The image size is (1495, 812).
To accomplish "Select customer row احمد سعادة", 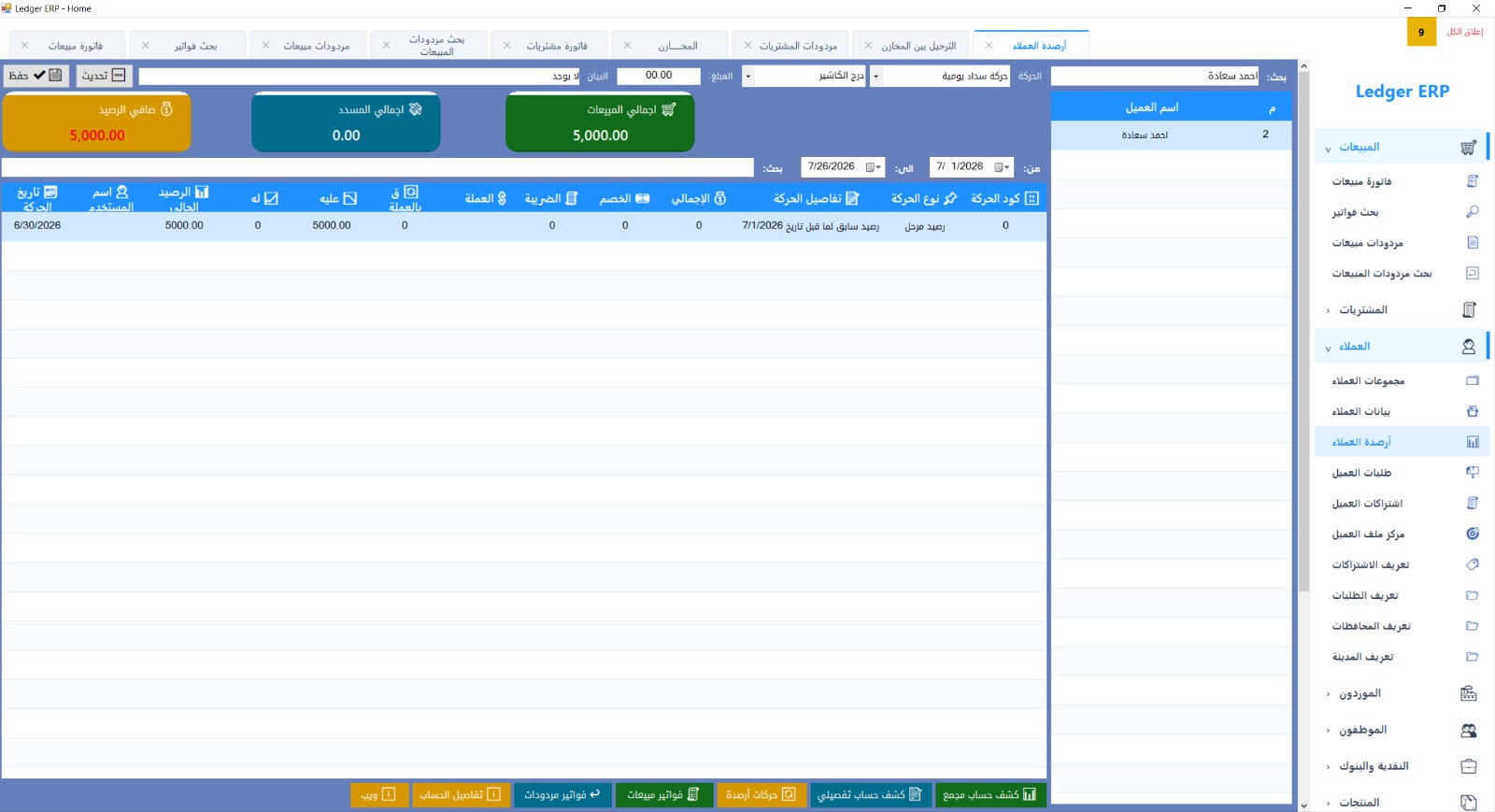I will coord(1172,135).
